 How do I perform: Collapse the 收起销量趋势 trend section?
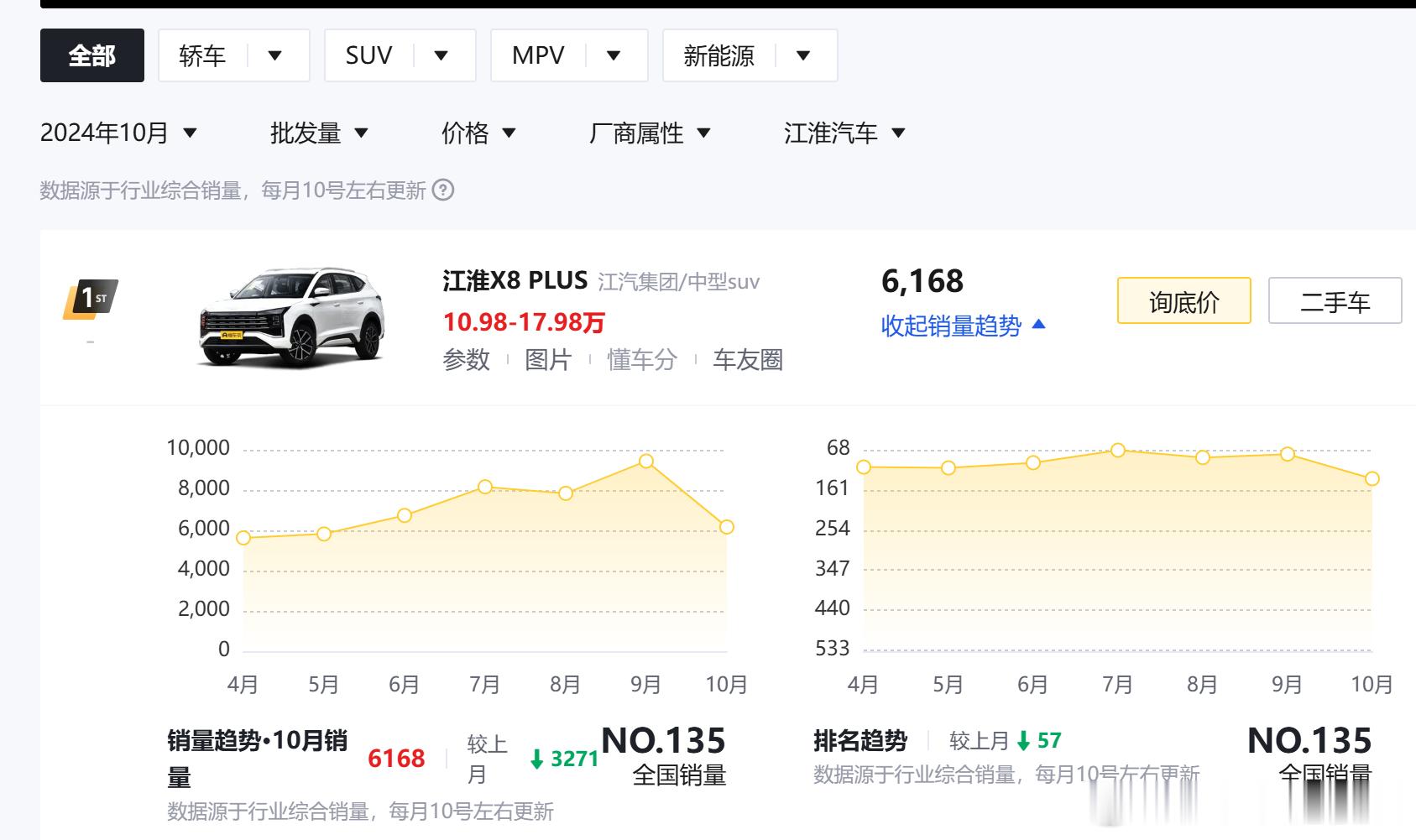[964, 326]
